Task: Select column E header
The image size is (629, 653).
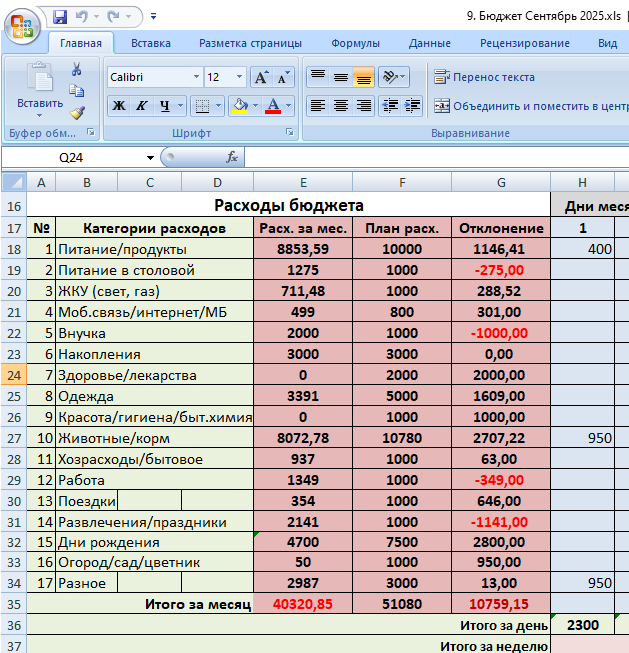Action: (x=303, y=182)
